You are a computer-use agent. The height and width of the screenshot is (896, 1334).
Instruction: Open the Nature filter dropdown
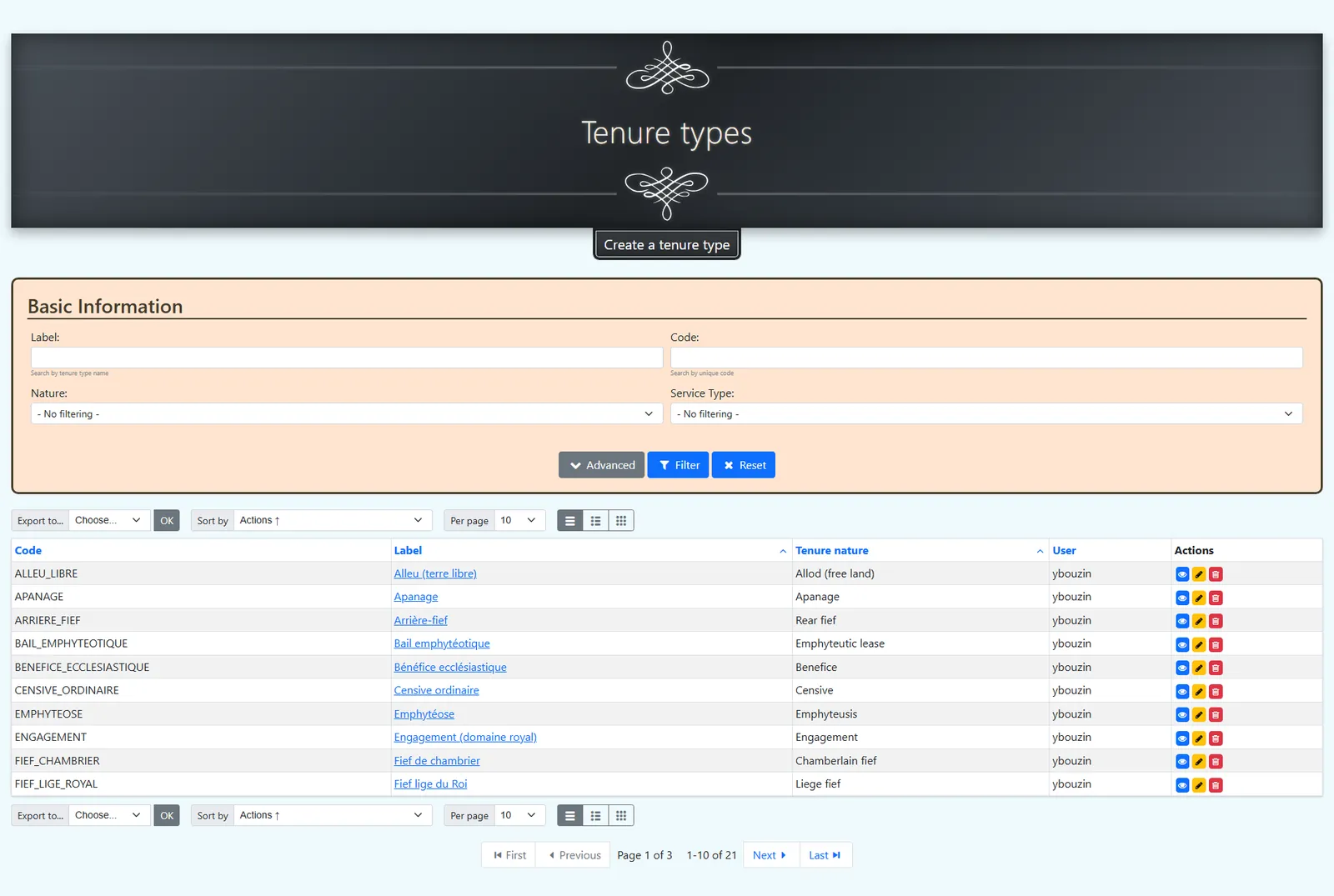pyautogui.click(x=347, y=413)
